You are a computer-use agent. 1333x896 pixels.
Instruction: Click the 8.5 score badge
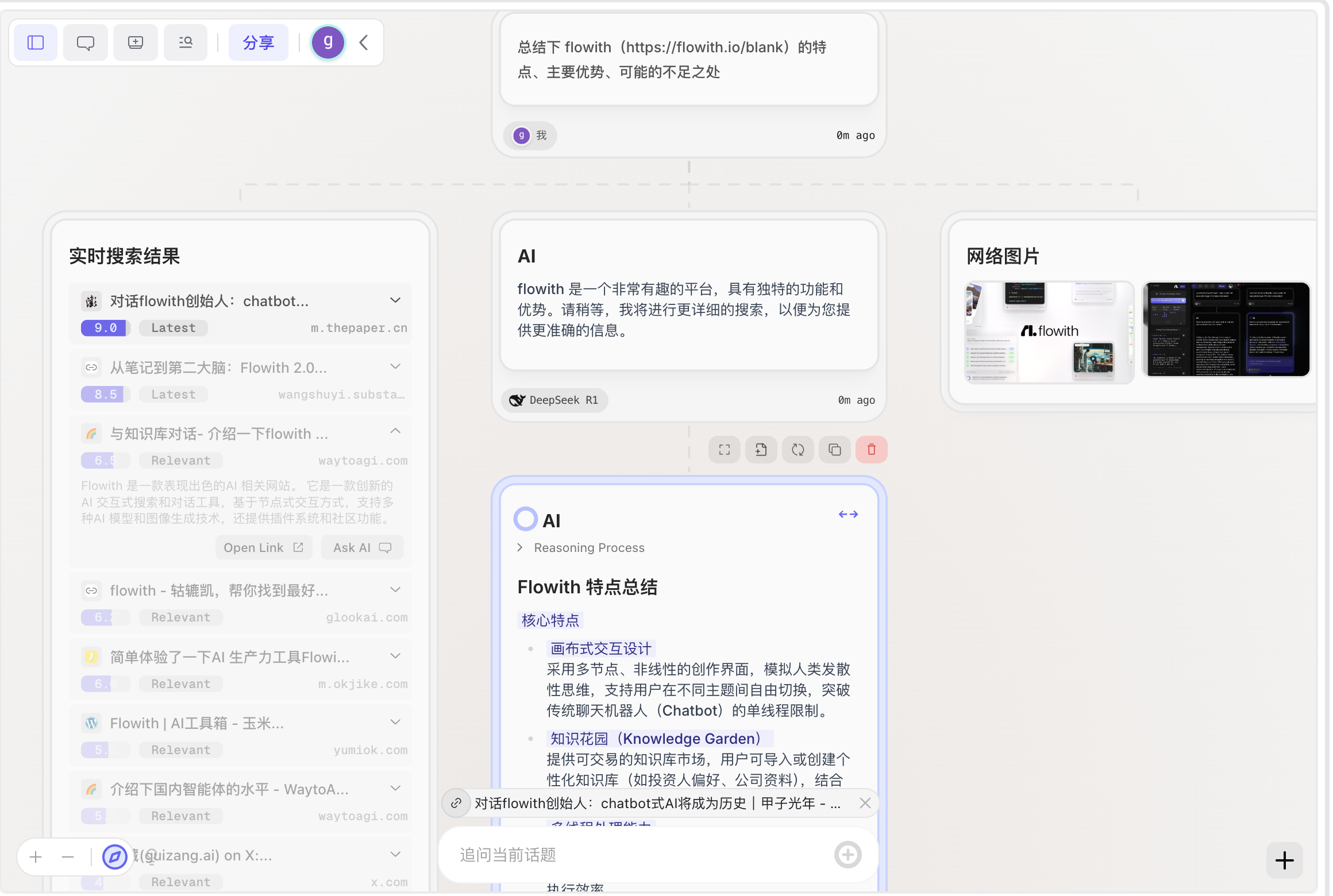(x=105, y=395)
